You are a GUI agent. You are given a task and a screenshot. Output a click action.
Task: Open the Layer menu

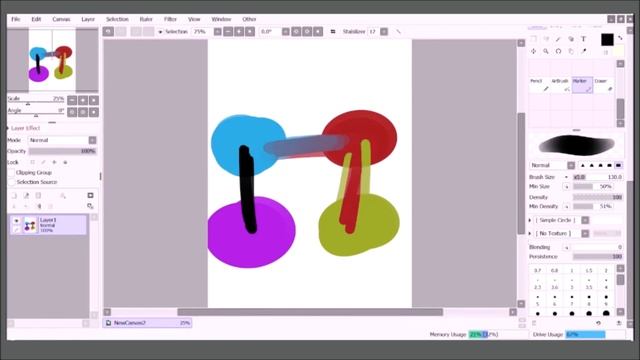click(x=88, y=19)
